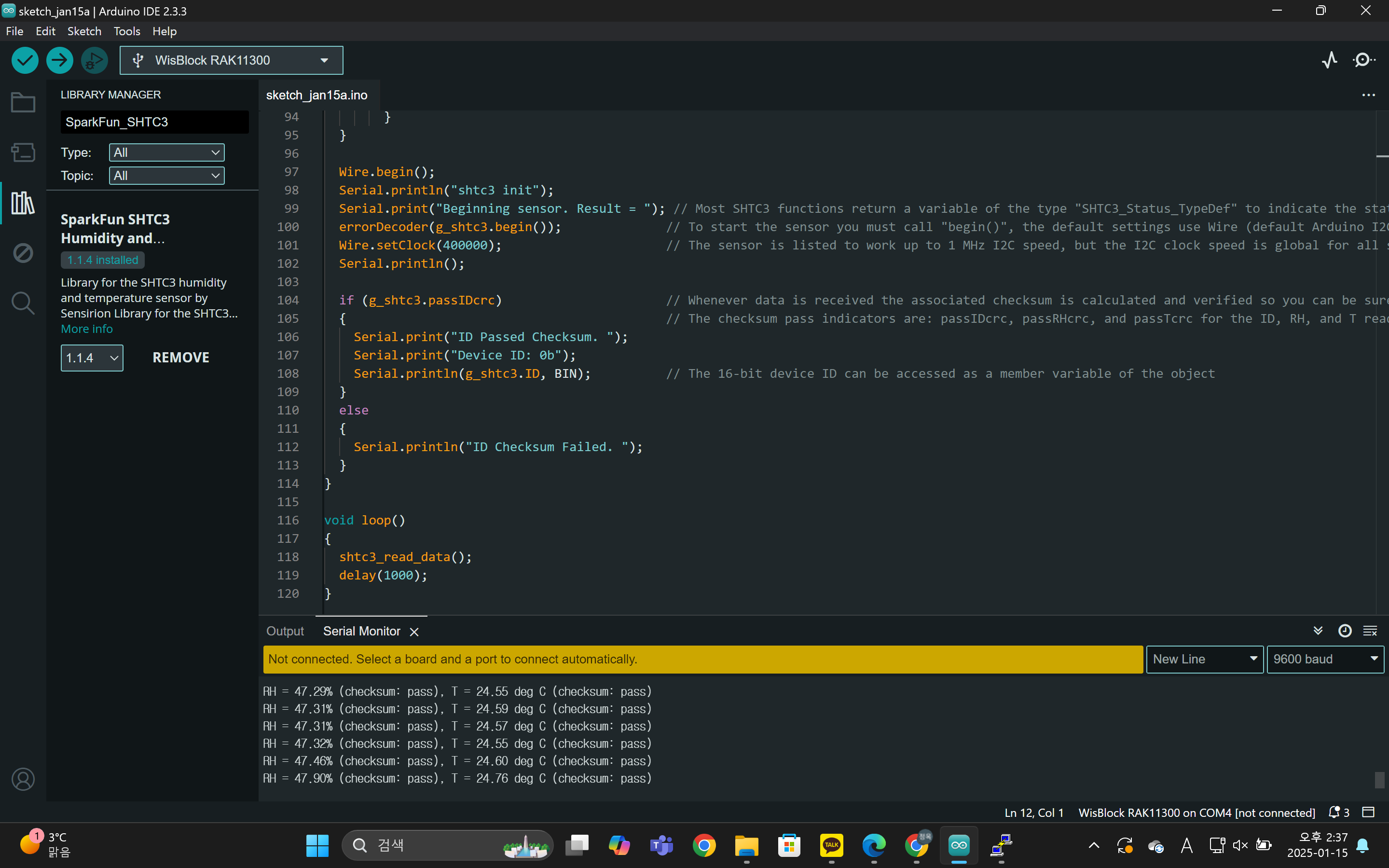
Task: Click the Wire.setClock(400000); code line
Action: pos(420,245)
